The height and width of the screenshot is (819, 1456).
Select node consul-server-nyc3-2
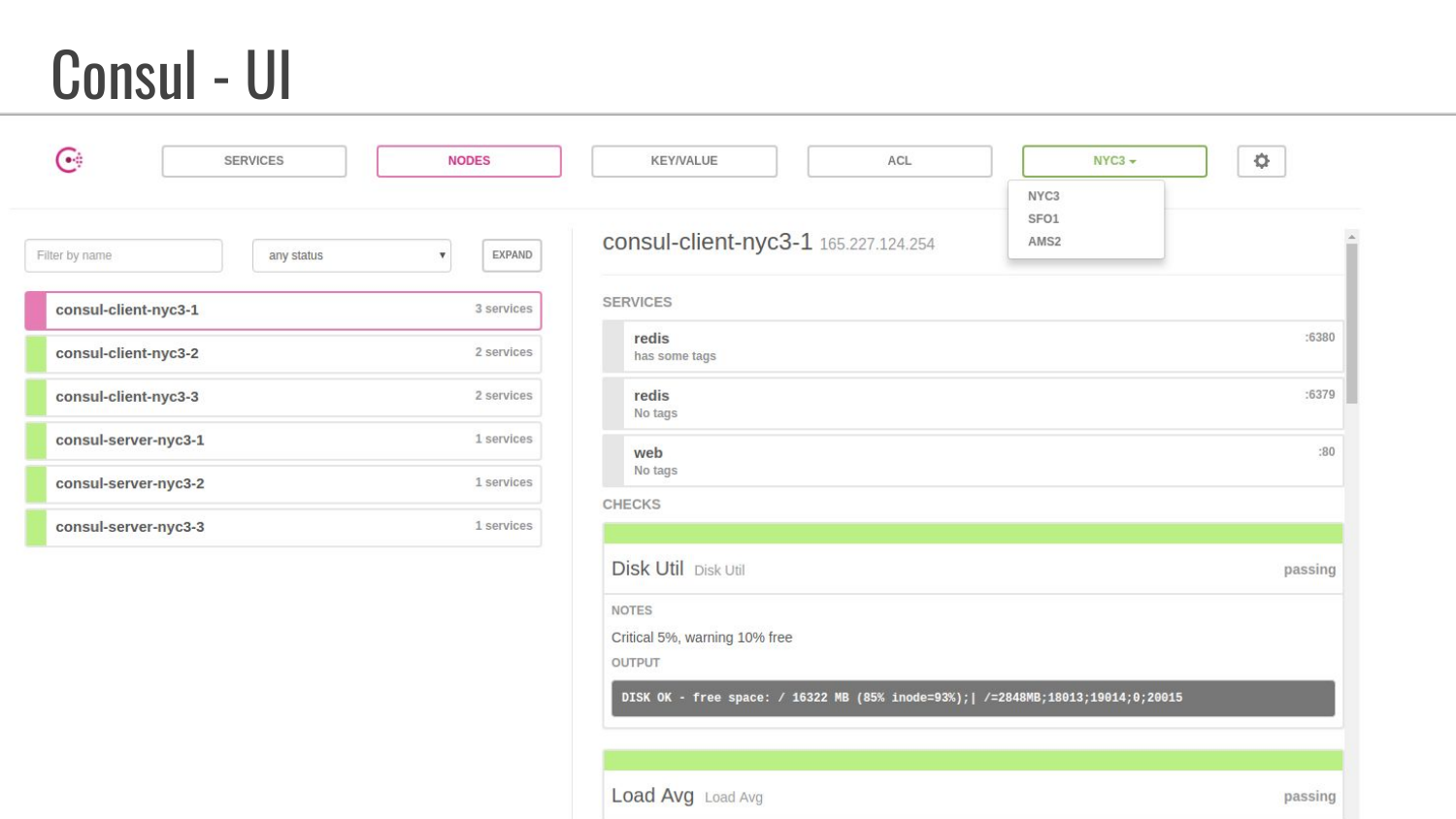(x=283, y=483)
